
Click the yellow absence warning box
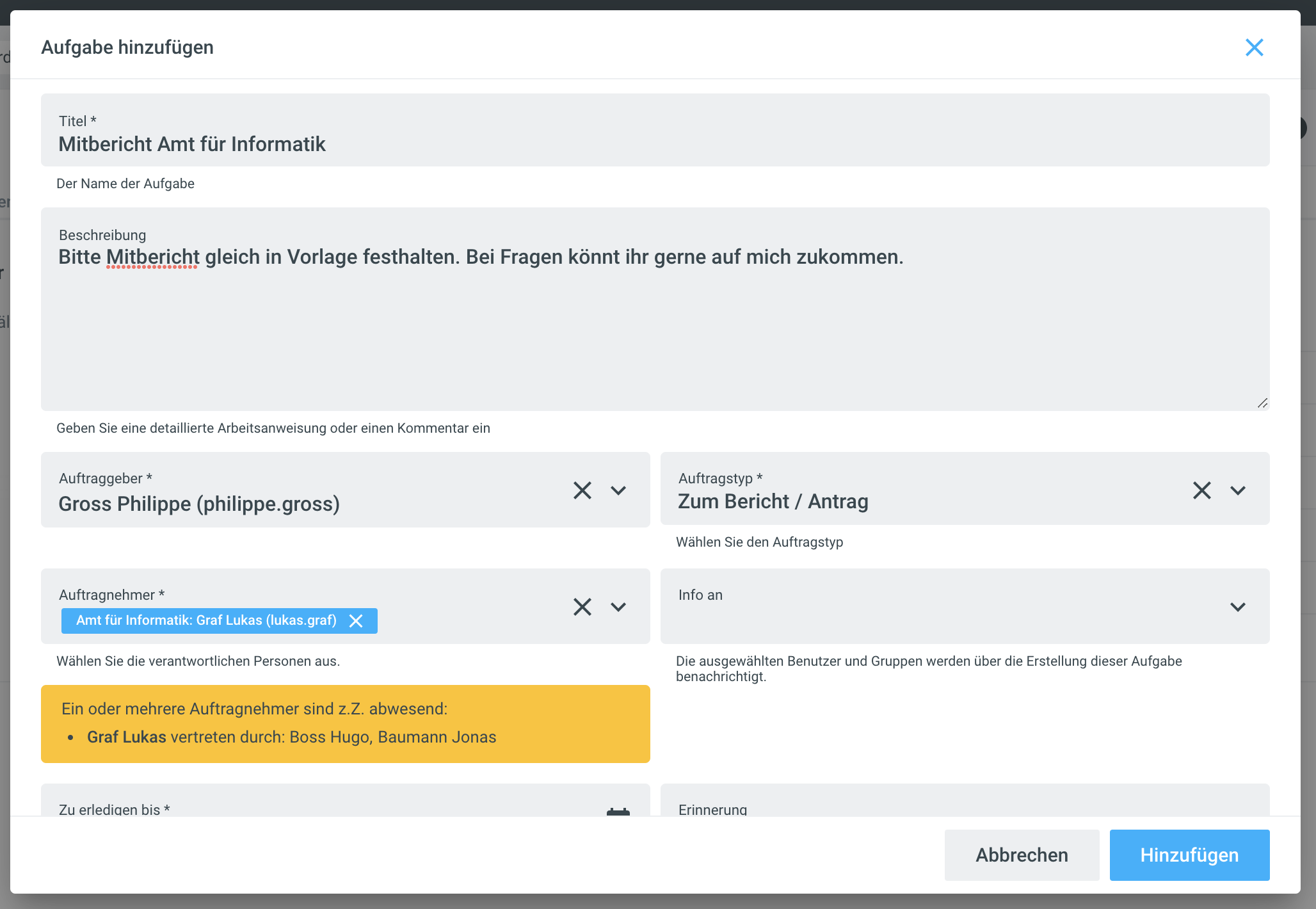pos(346,723)
